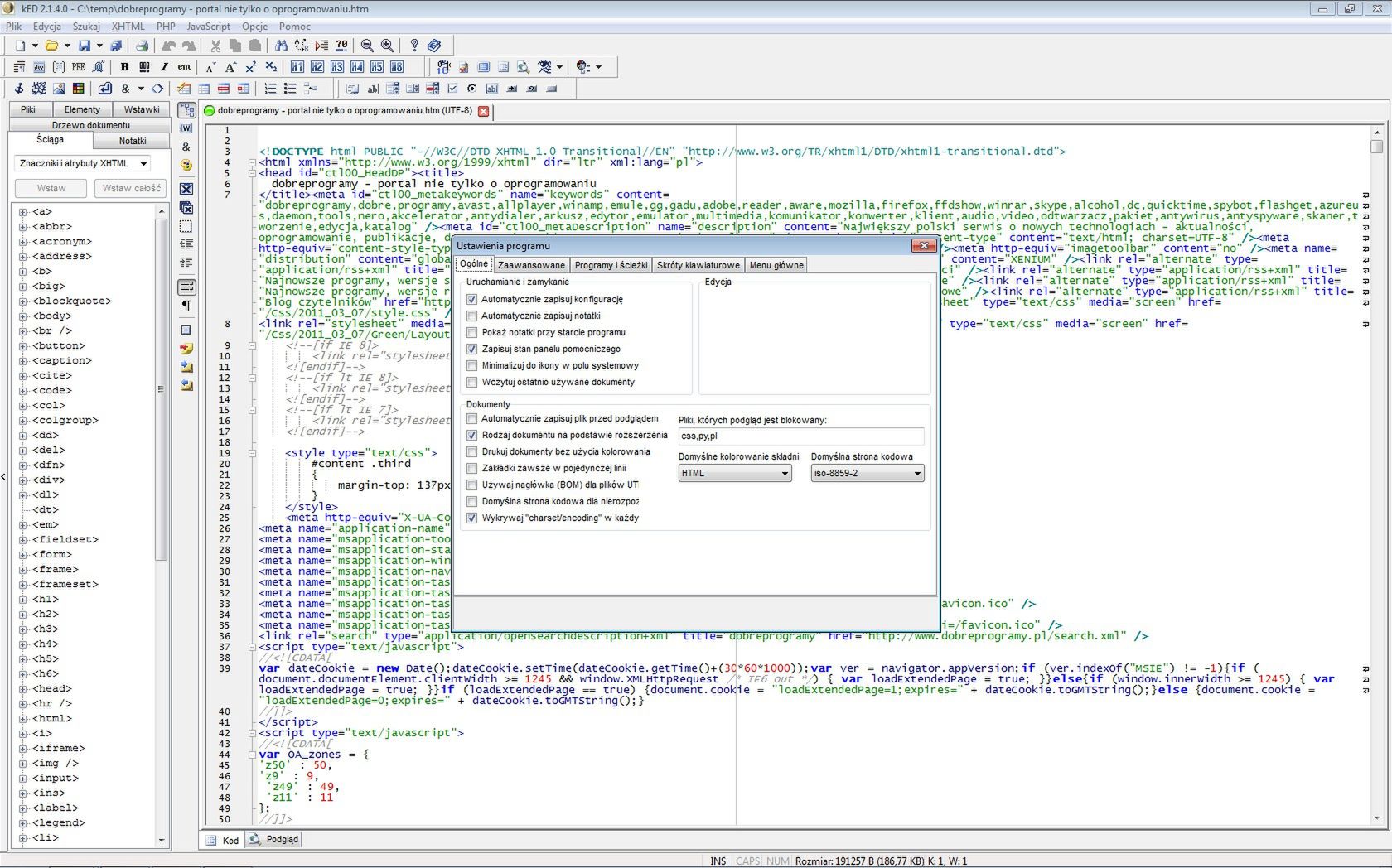Expand the <blockquote> tree node

[23, 301]
